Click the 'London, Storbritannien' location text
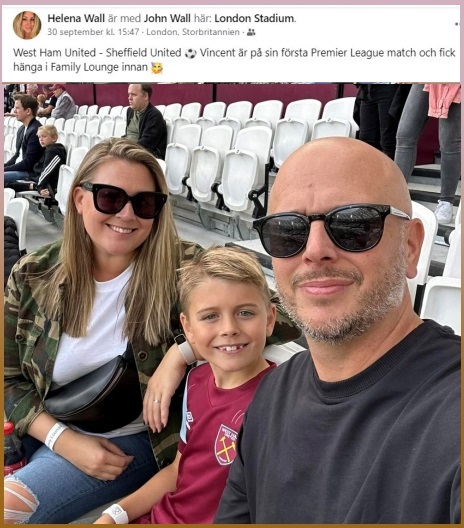Viewport: 464px width, 528px height. pos(193,32)
